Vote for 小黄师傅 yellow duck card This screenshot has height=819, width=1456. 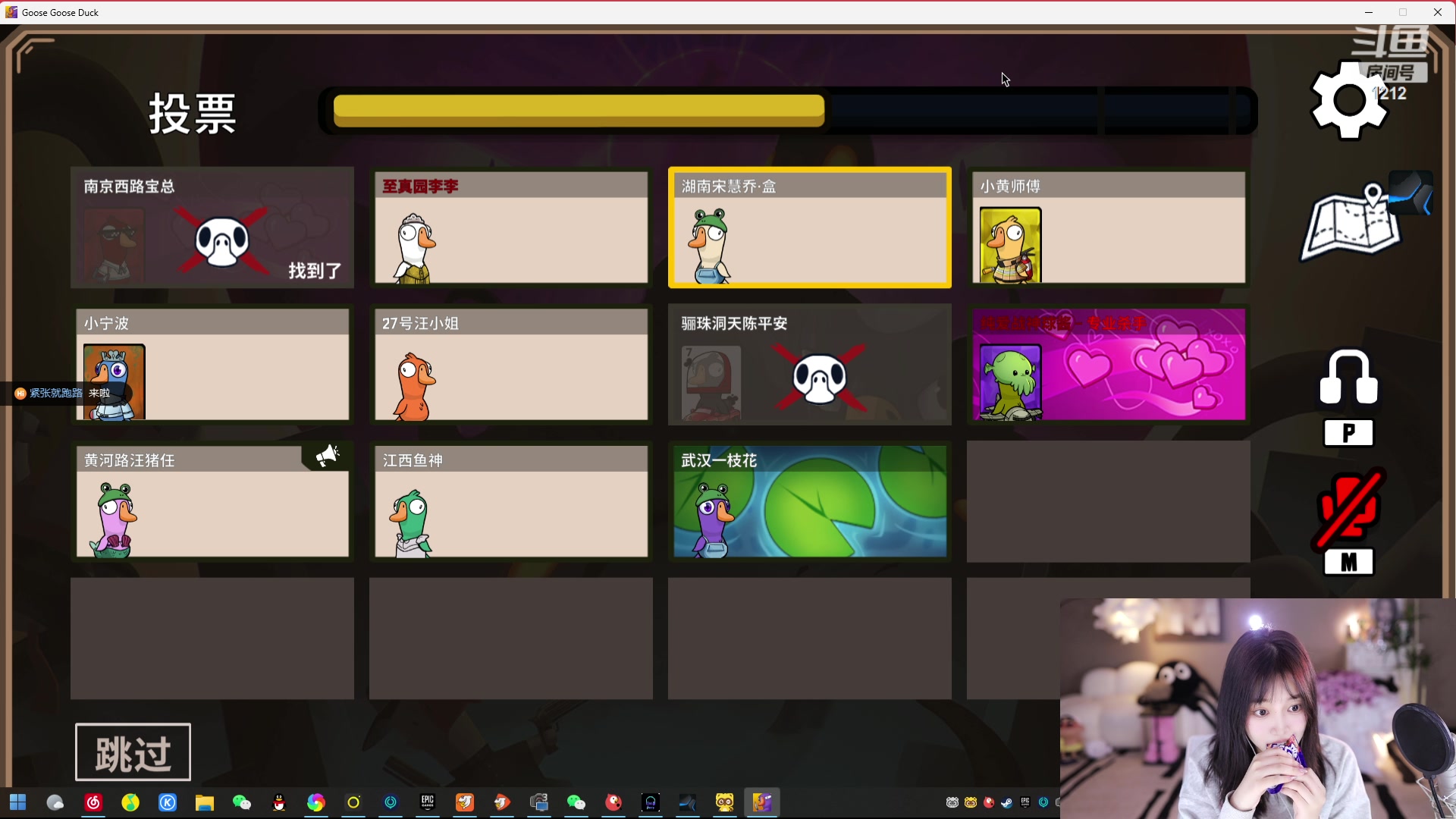1108,227
